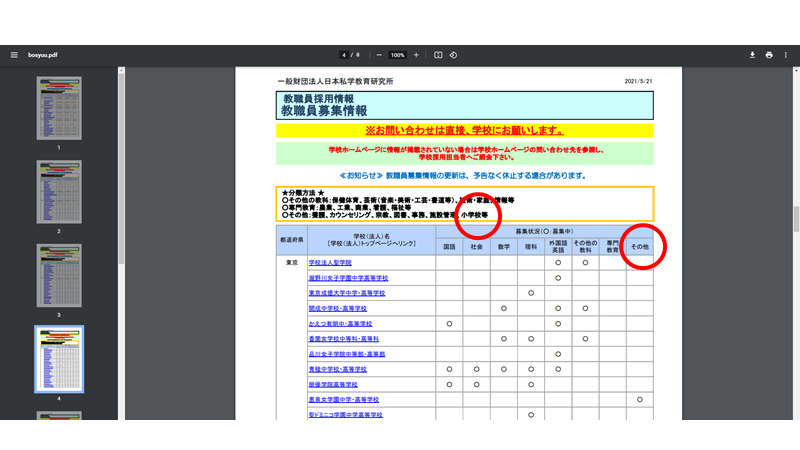Open the 恵泉女学園中学・高等学校 link
800x450 pixels.
click(x=344, y=400)
